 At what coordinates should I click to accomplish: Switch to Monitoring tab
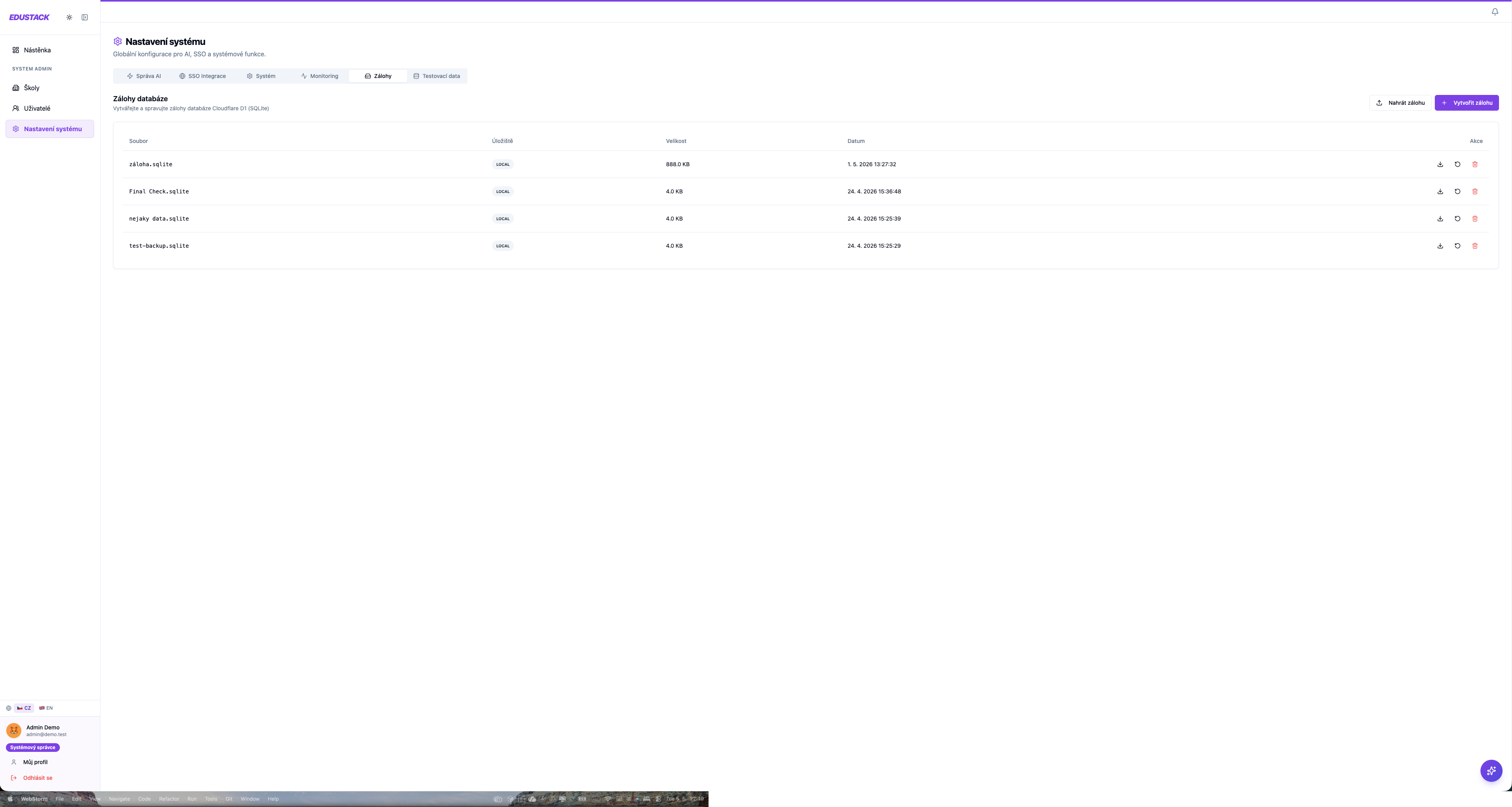(x=319, y=76)
